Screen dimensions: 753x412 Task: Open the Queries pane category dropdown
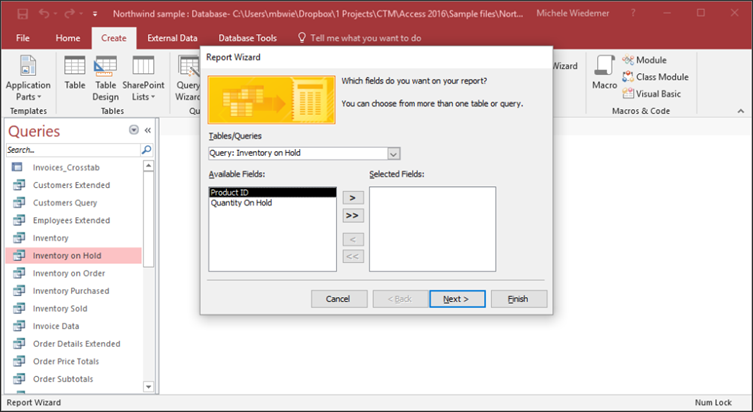pyautogui.click(x=134, y=130)
